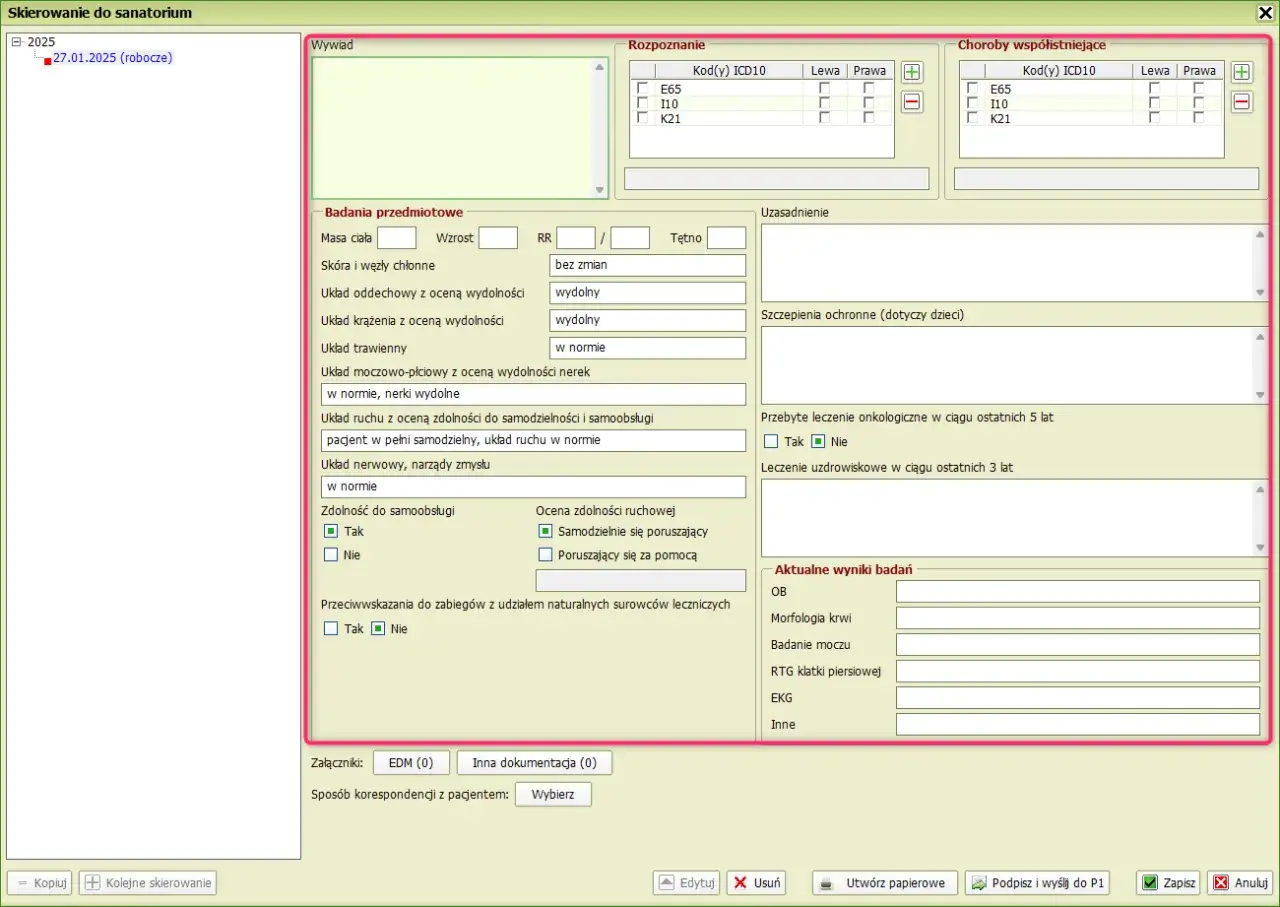Screen dimensions: 1280x907
Task: Toggle Poruszający się za pomocą option
Action: (x=545, y=554)
